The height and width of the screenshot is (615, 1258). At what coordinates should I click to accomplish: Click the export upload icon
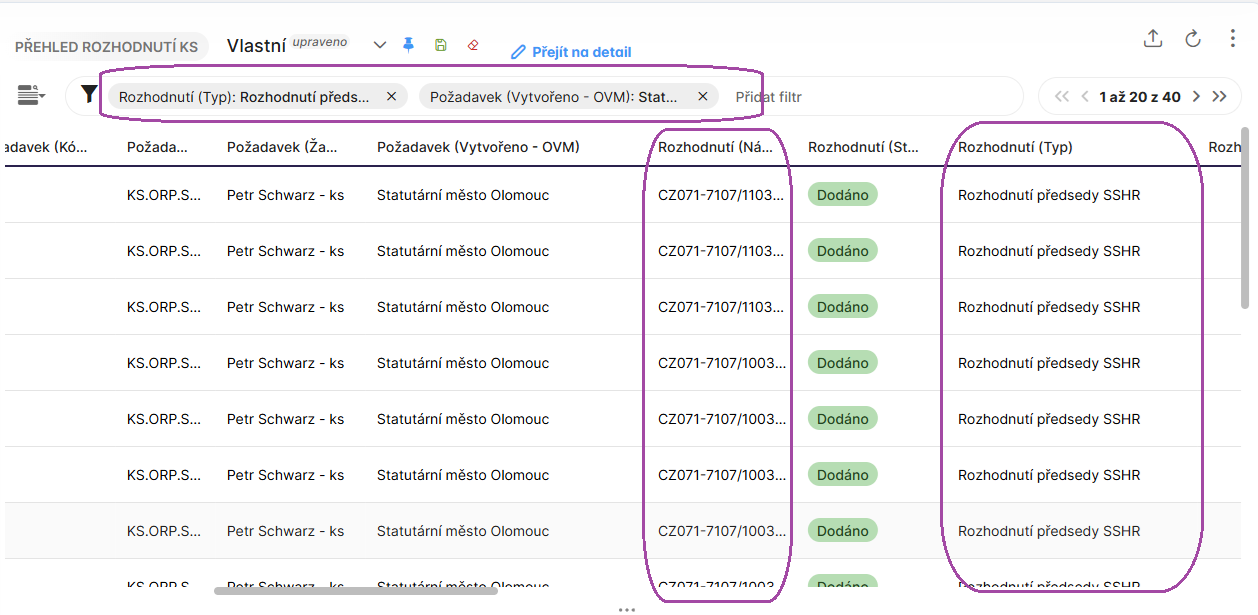click(1153, 39)
